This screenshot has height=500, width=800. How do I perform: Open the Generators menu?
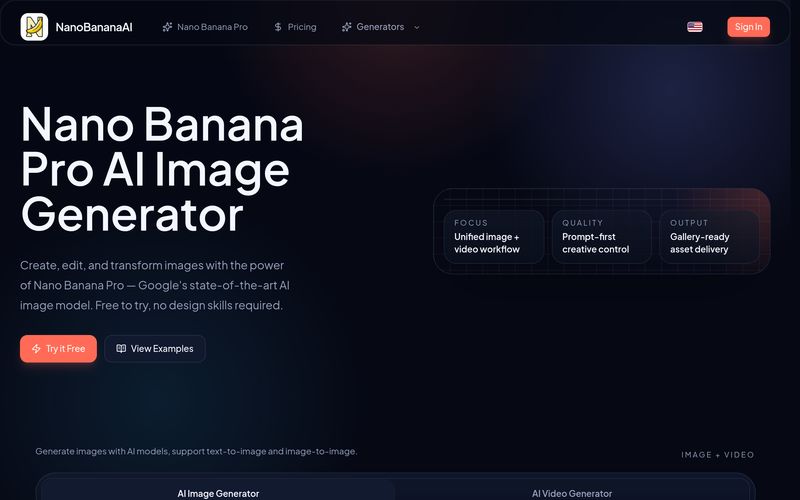[x=380, y=27]
